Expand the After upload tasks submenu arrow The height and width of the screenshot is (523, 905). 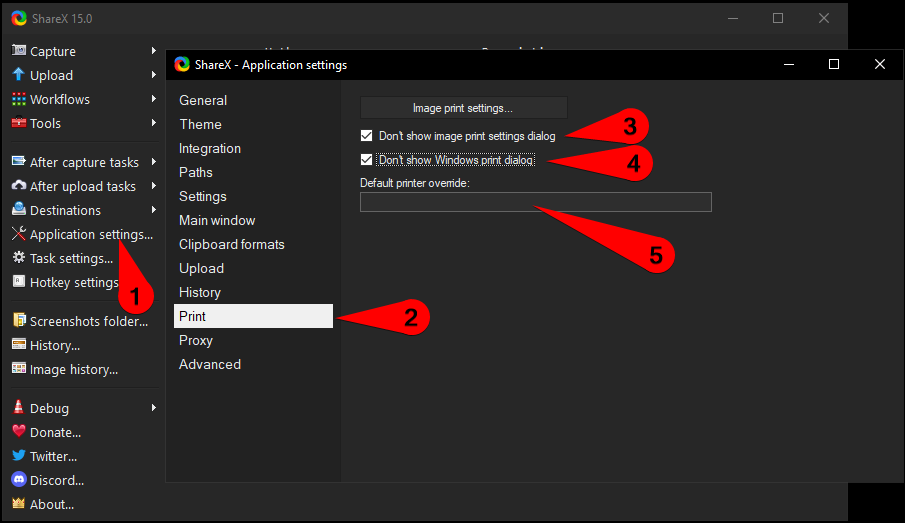[x=154, y=185]
